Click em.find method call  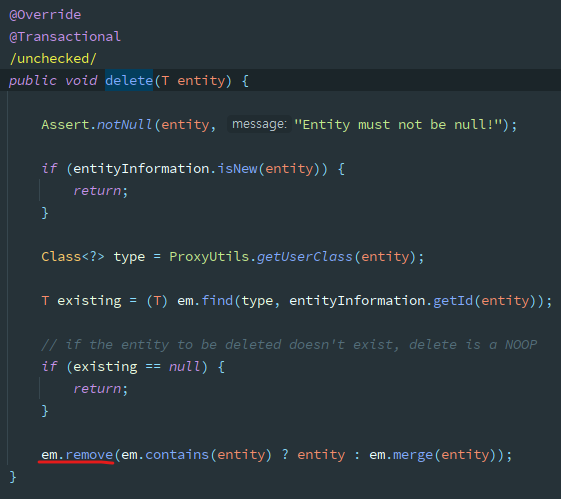coord(205,300)
